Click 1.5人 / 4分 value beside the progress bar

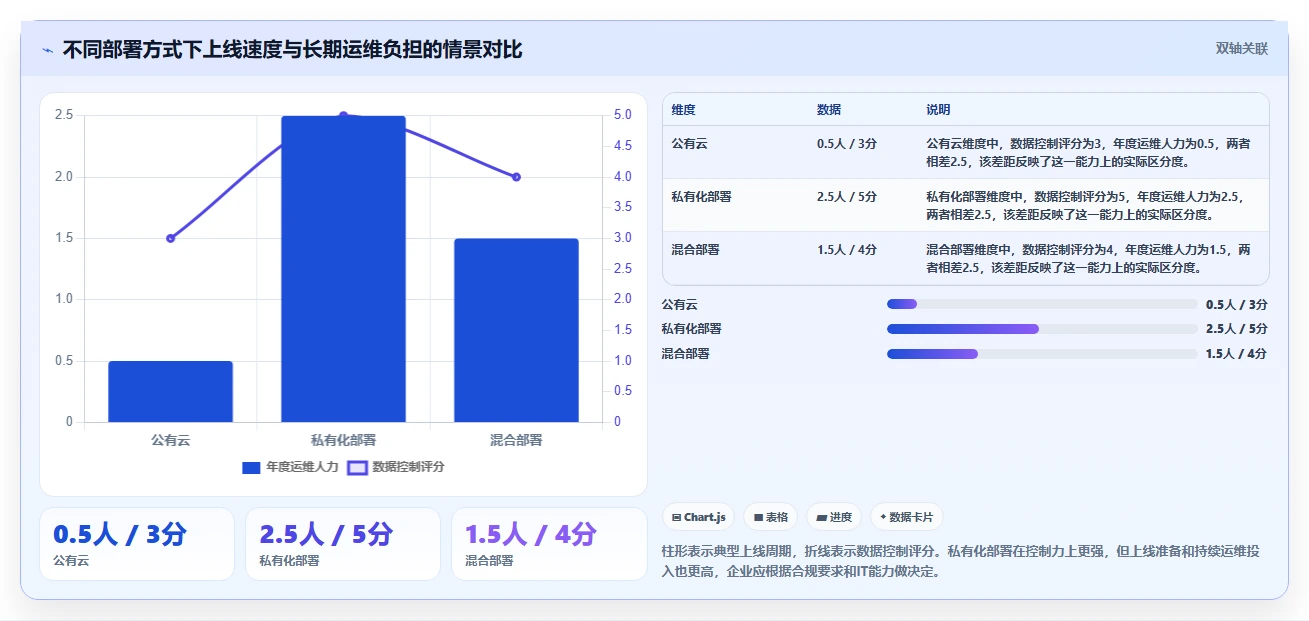pos(1237,353)
